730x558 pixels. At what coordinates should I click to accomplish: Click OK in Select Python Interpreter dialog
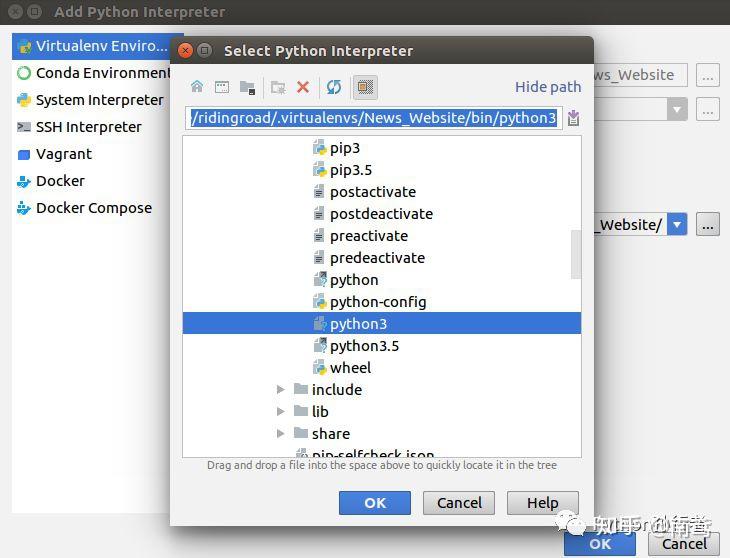coord(375,503)
